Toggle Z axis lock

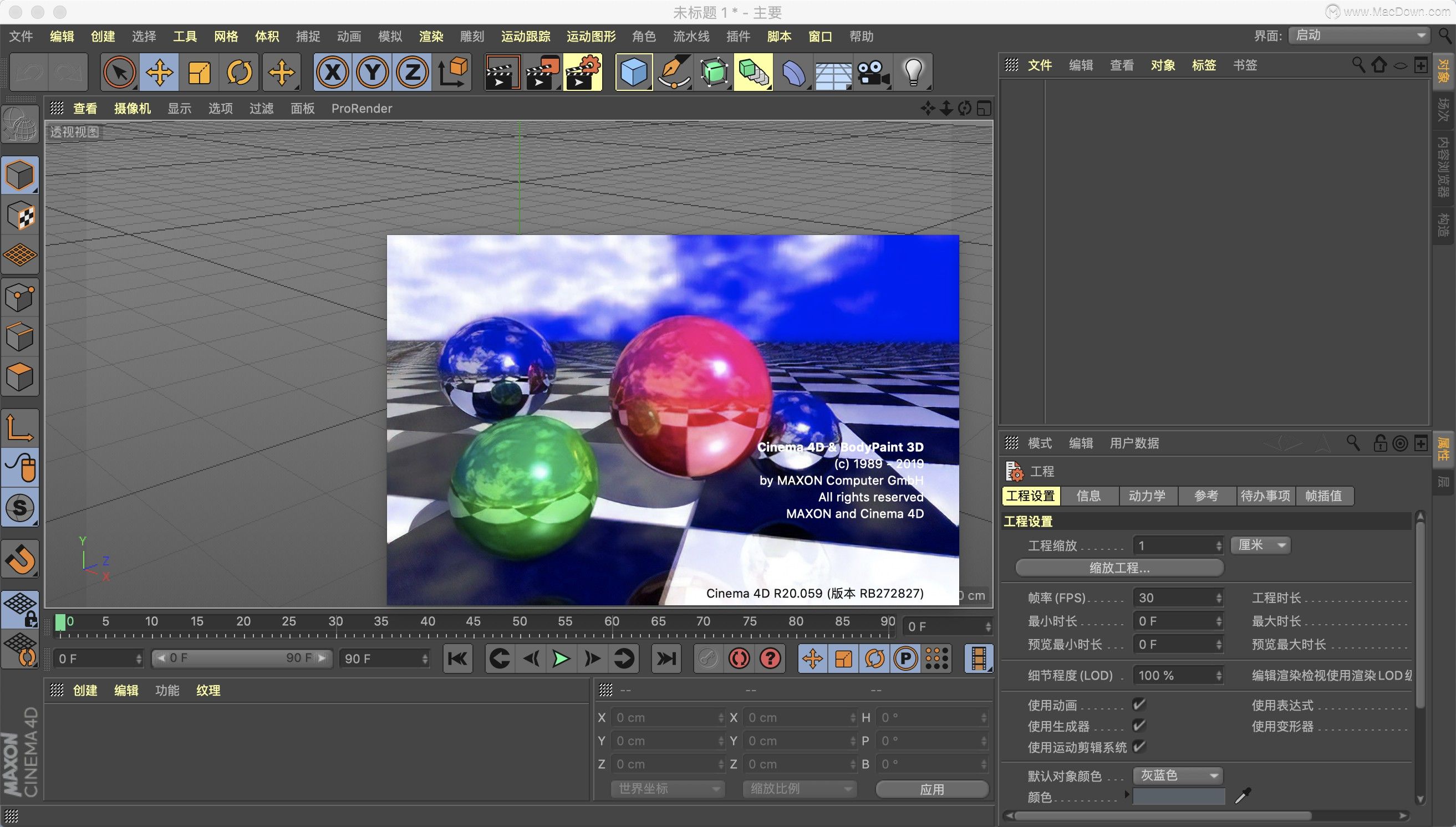[x=412, y=73]
